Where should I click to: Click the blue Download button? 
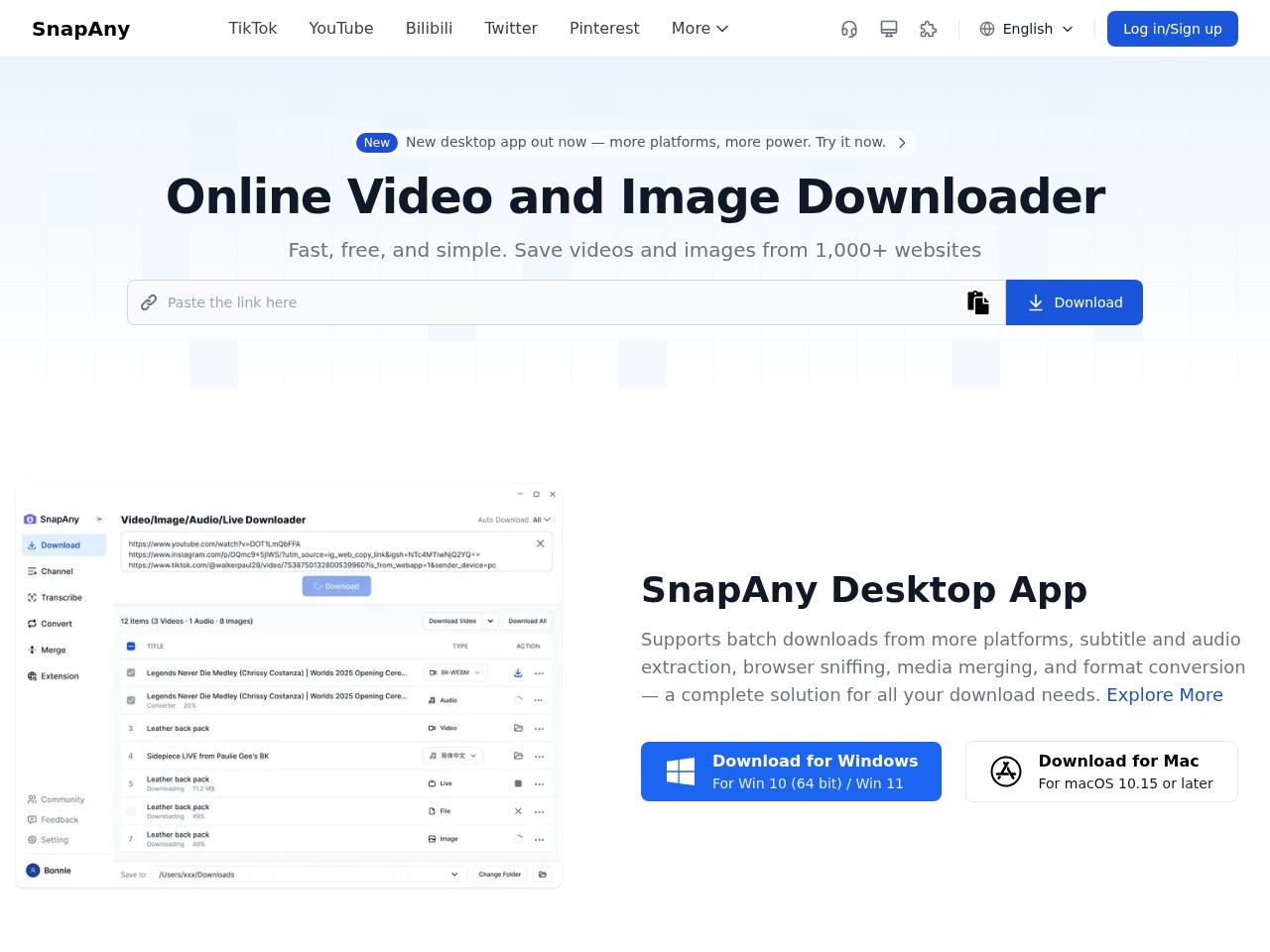[x=1075, y=302]
